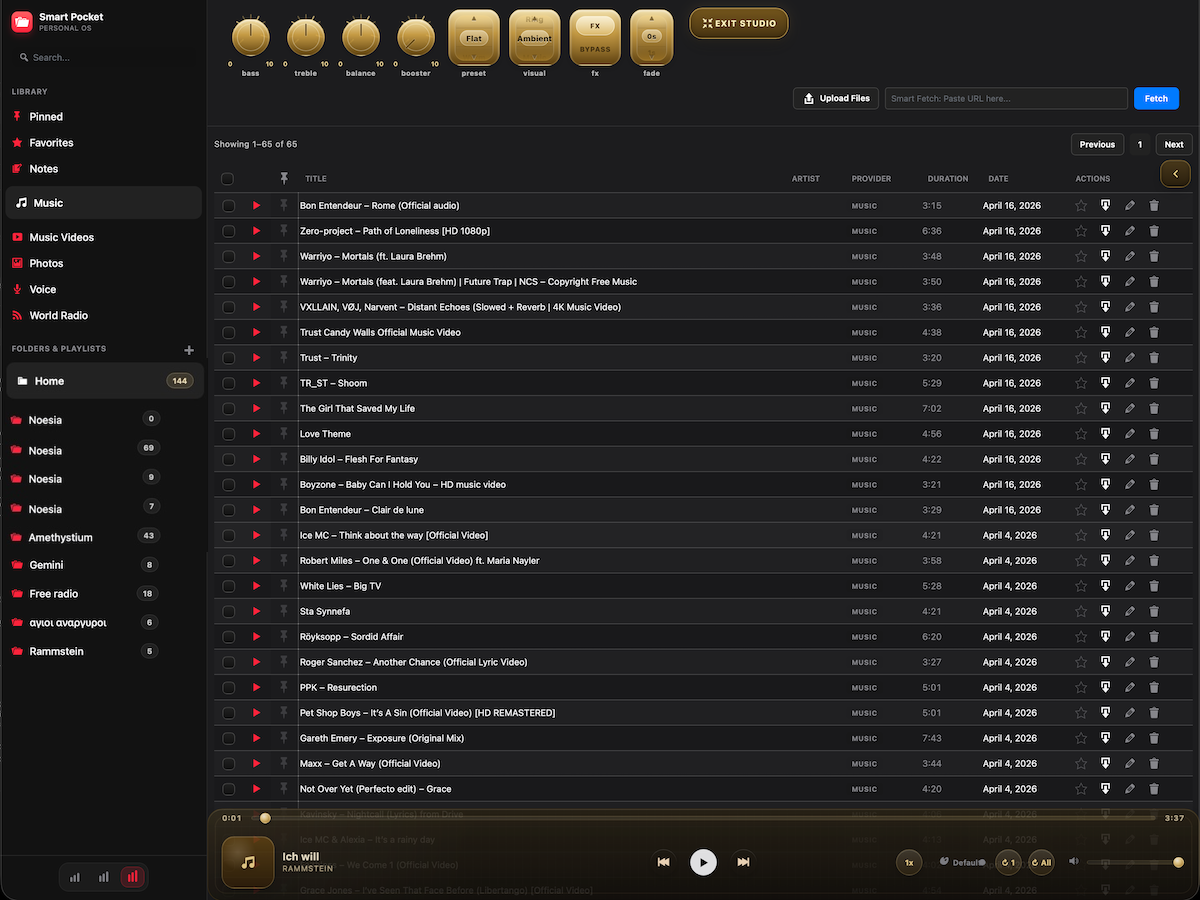Screen dimensions: 1200x900
Task: Pin the TR_ST – Shoom track
Action: pos(284,382)
